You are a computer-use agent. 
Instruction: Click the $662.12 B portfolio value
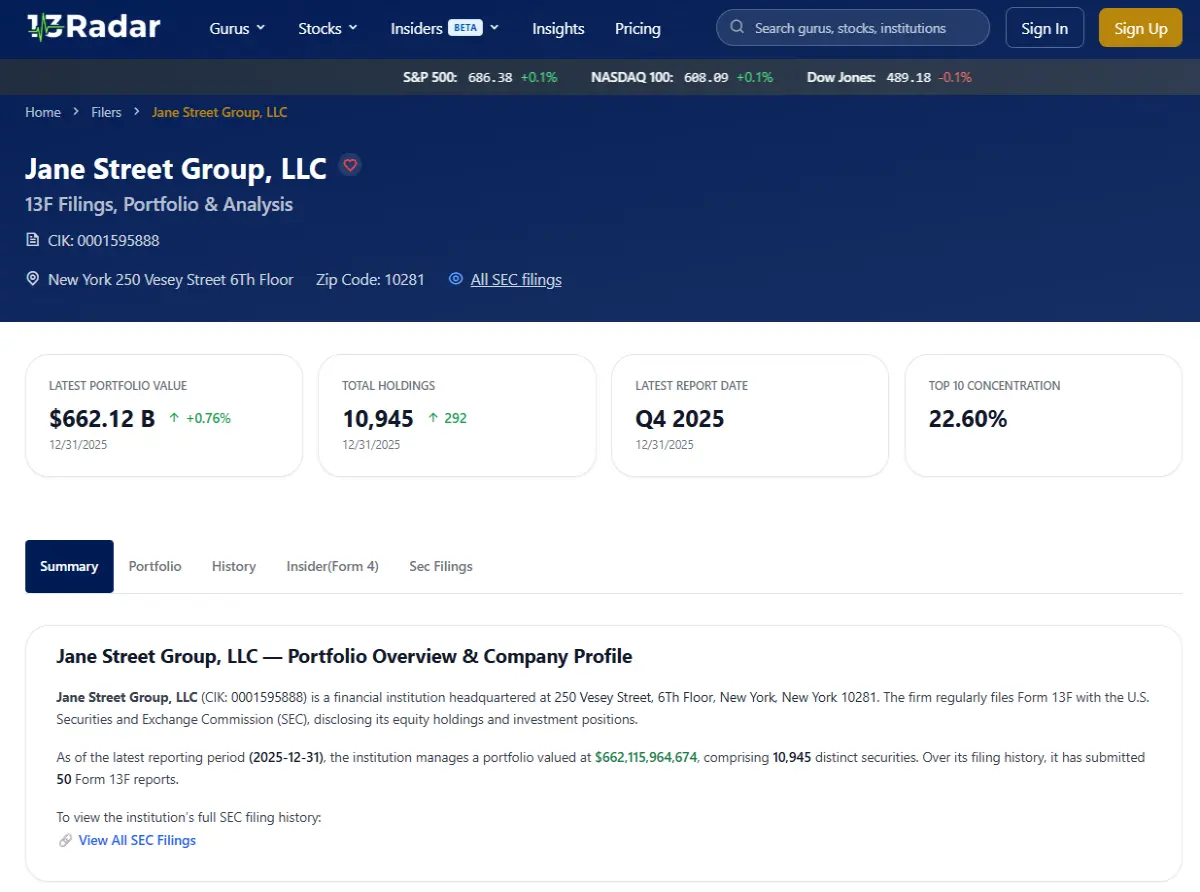coord(102,418)
